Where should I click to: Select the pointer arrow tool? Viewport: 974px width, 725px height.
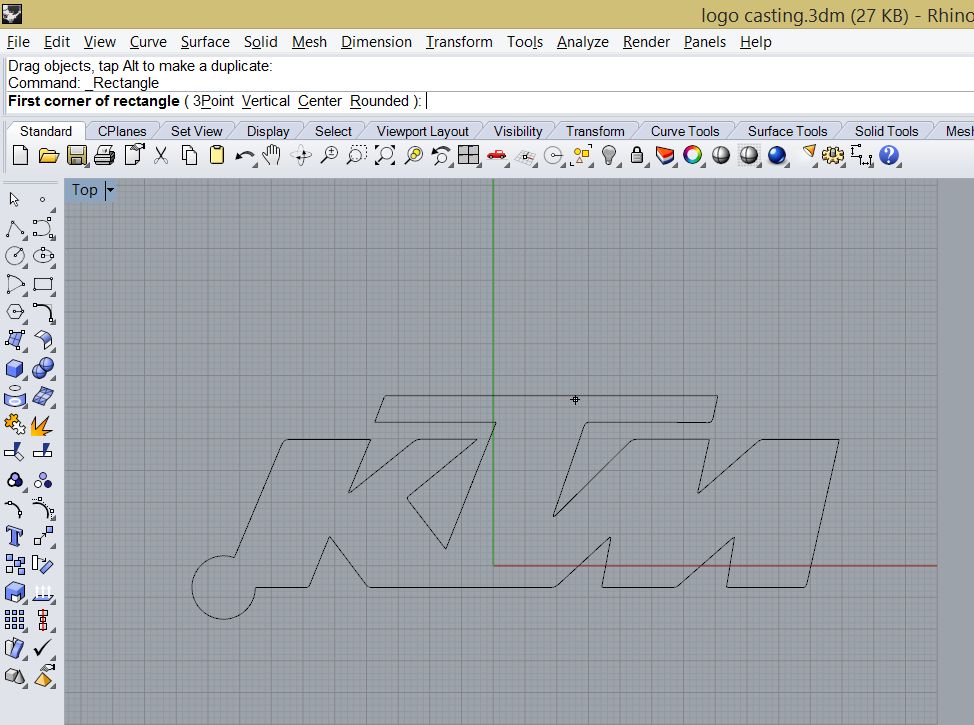[15, 199]
